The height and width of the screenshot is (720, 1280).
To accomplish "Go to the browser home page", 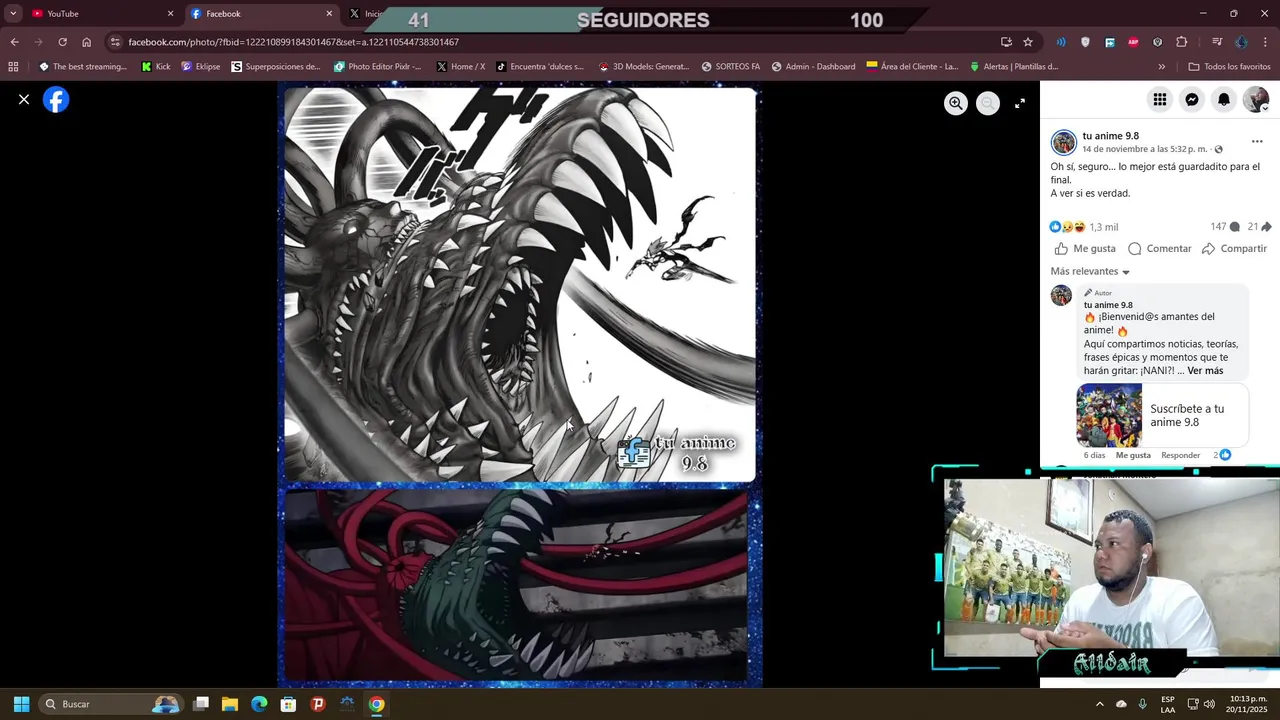I will coord(87,42).
